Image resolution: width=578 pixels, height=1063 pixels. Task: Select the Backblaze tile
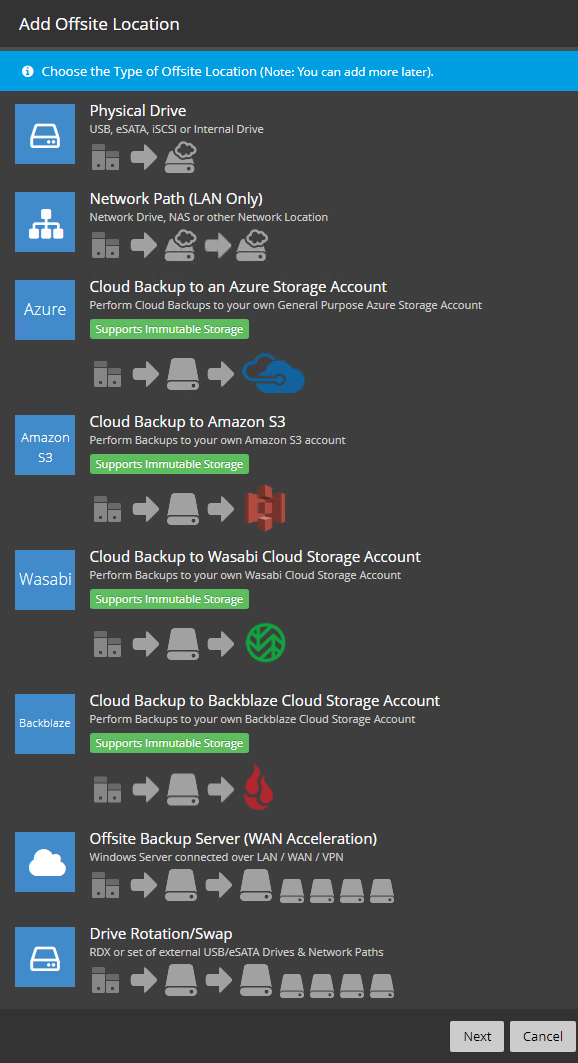click(x=45, y=723)
